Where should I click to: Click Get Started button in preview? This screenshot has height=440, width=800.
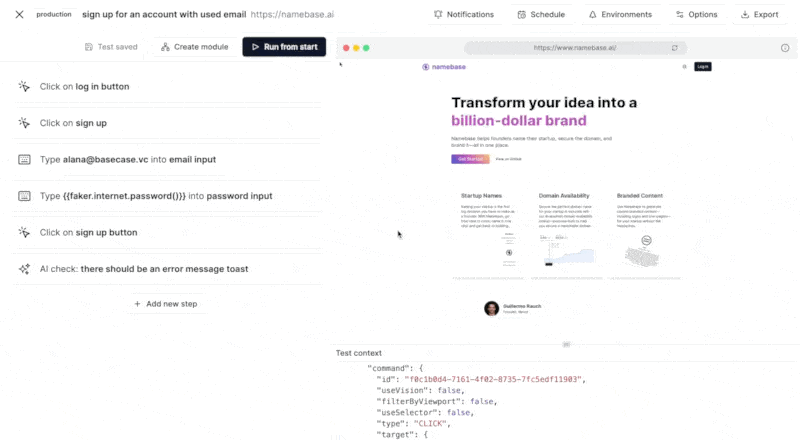(x=470, y=159)
